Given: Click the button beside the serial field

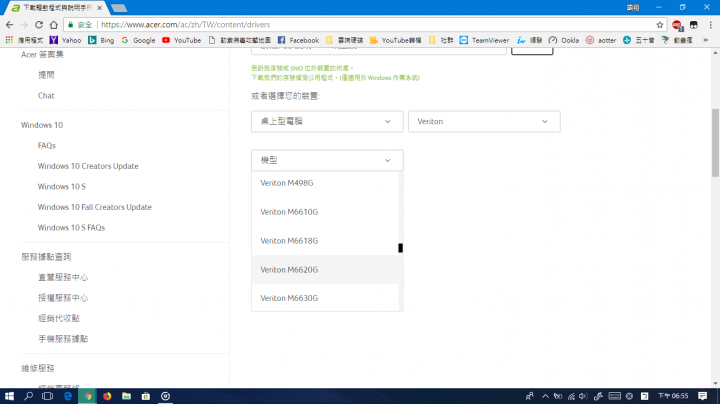Looking at the screenshot, I should pos(532,50).
